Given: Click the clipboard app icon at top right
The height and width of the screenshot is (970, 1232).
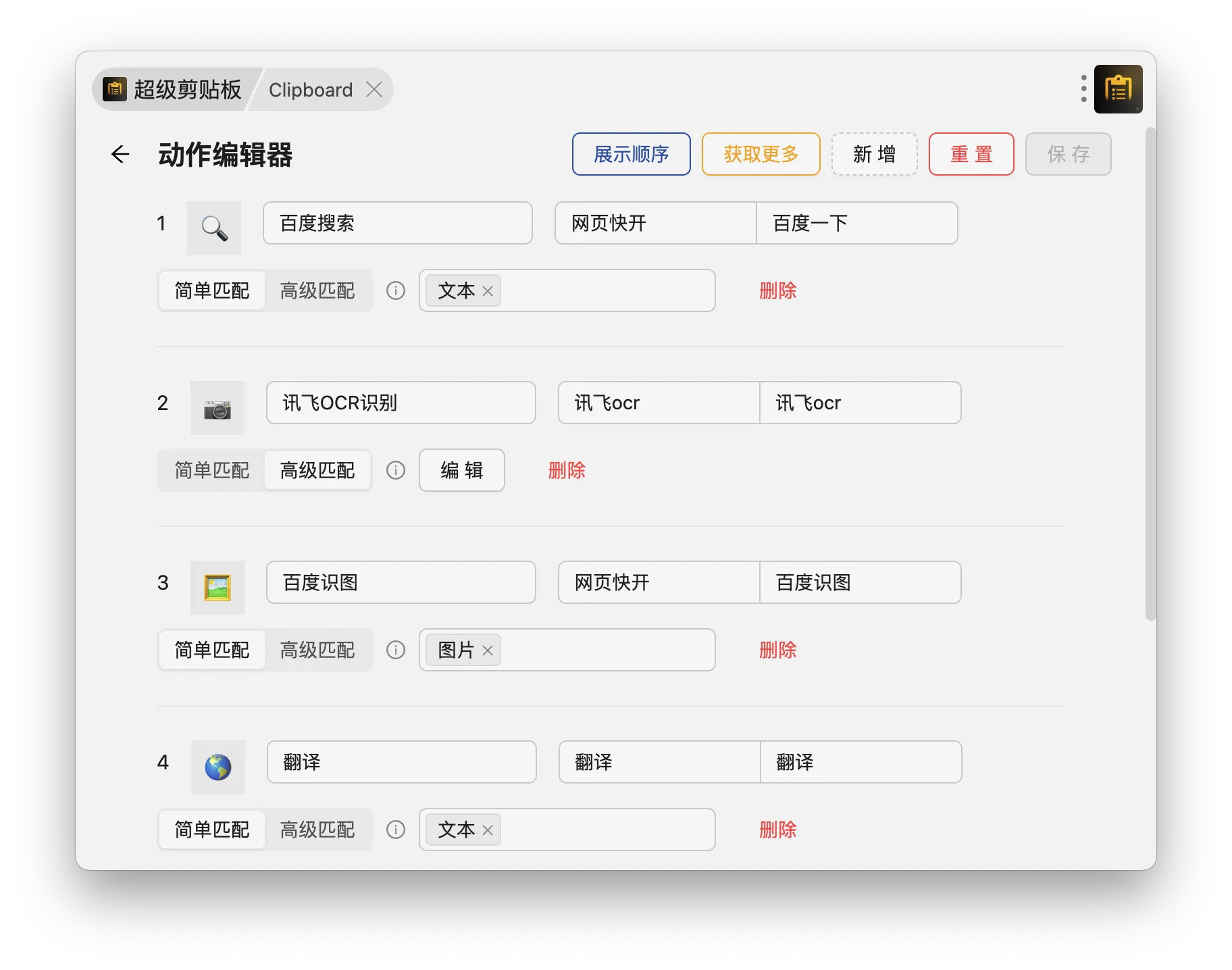Looking at the screenshot, I should 1118,89.
